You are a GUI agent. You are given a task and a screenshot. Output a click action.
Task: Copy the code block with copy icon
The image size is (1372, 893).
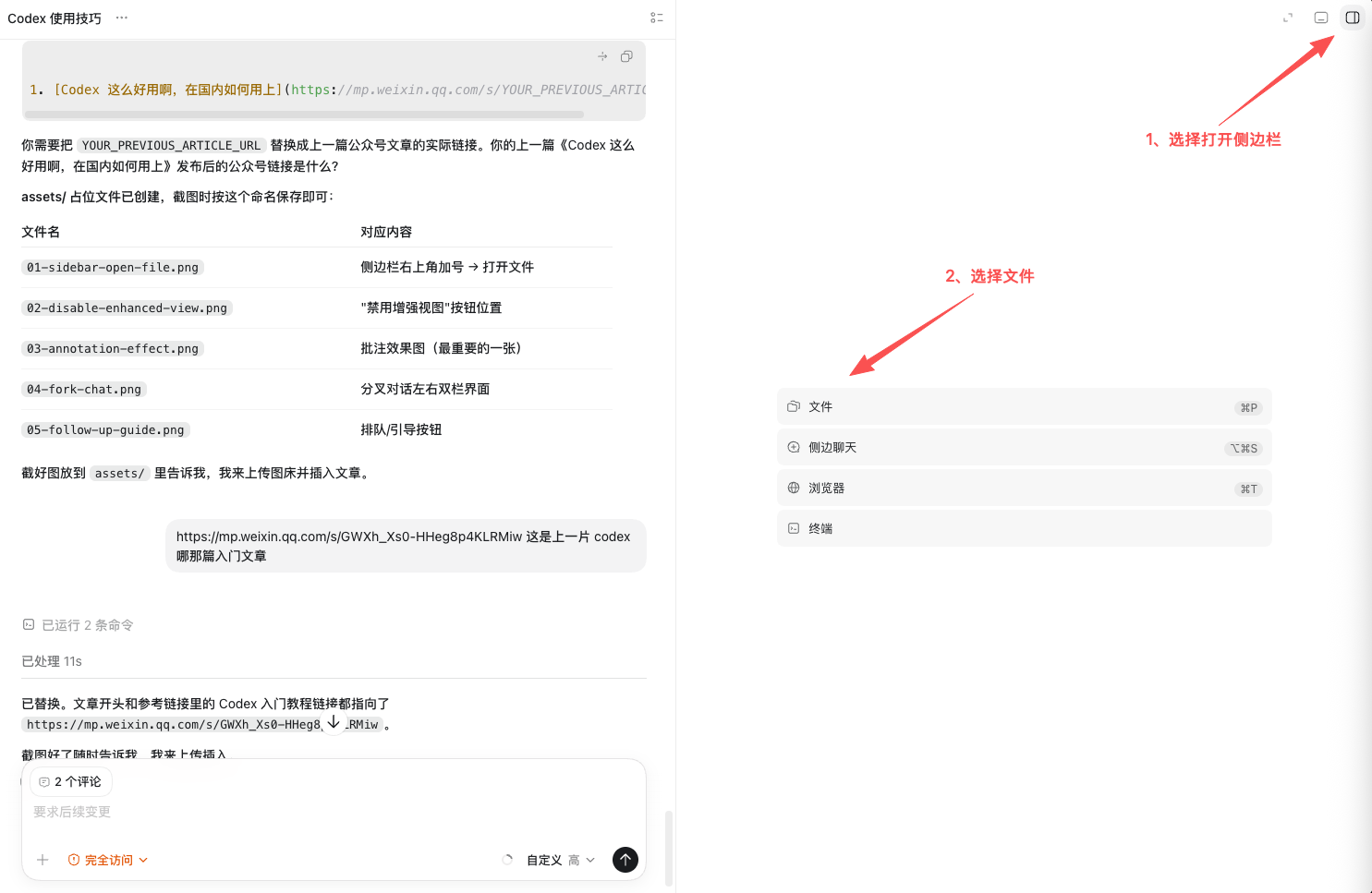tap(626, 56)
